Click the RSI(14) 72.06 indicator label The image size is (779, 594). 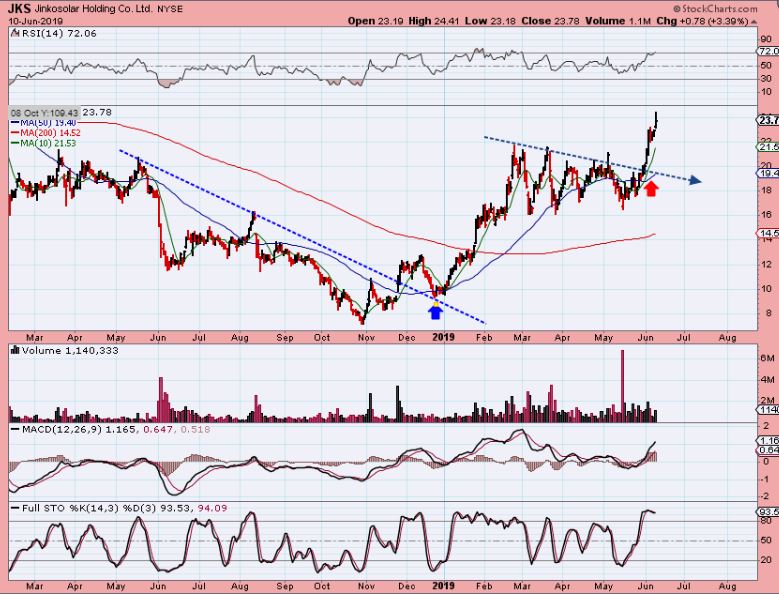tap(59, 34)
